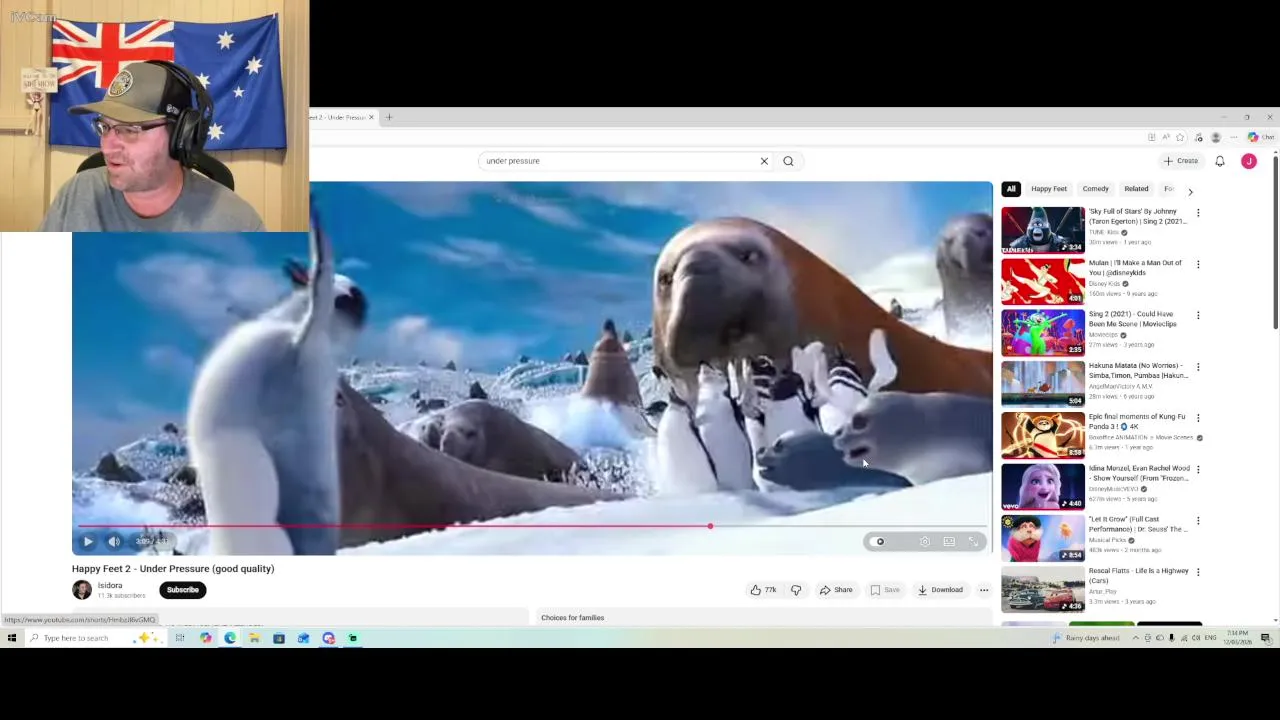Save video to a playlist
The height and width of the screenshot is (720, 1280).
point(885,590)
